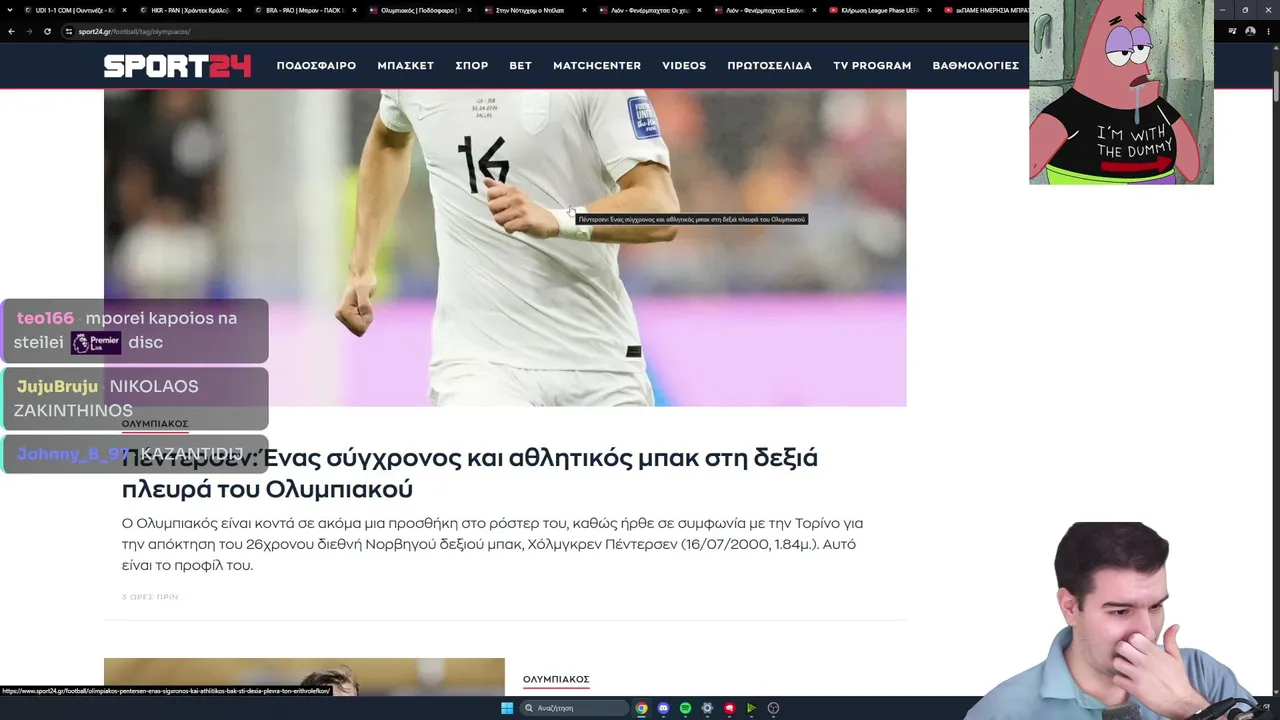The height and width of the screenshot is (720, 1280).
Task: Switch to the ΠΑΜΕ ΗΜΕΡΗΣΙΑ YouTube tab
Action: tap(985, 10)
